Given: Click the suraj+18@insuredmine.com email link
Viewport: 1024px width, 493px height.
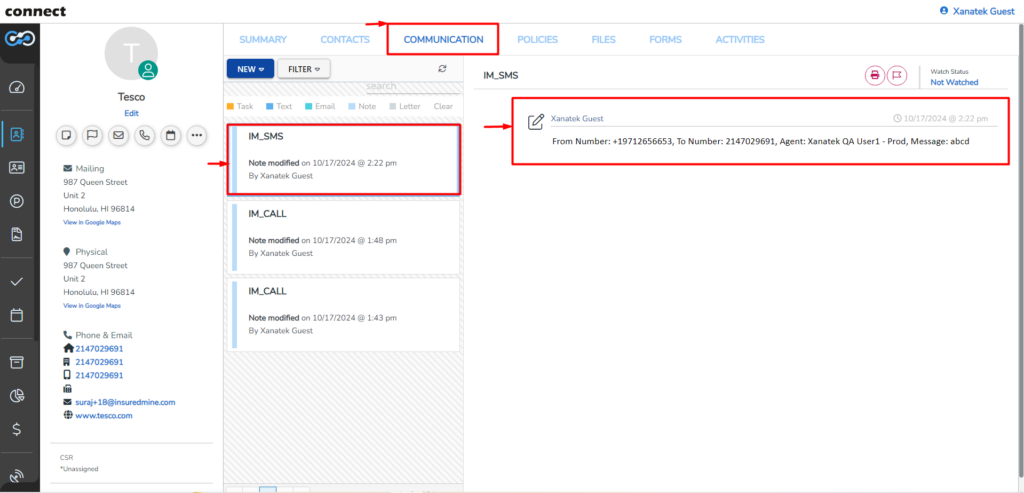Looking at the screenshot, I should (x=125, y=402).
